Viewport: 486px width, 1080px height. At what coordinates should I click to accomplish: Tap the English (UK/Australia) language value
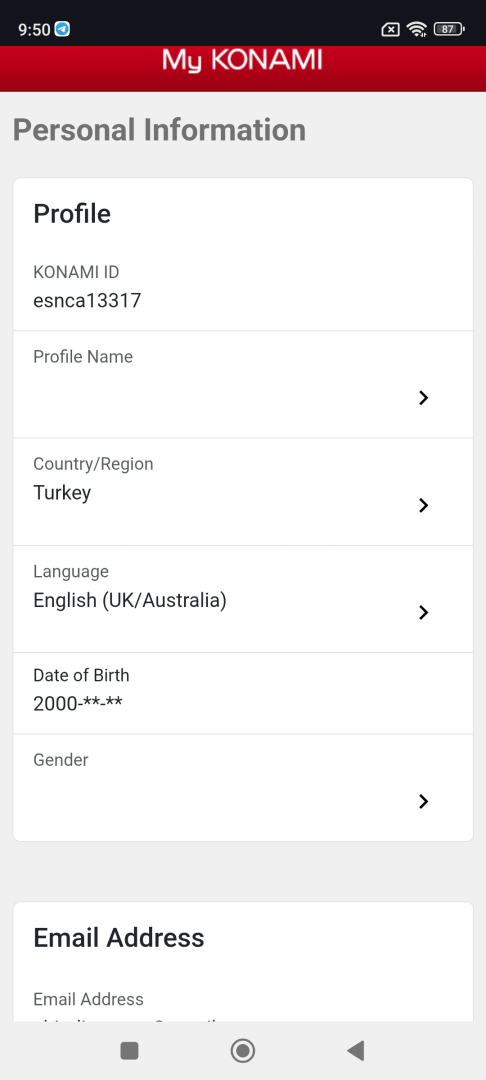[130, 601]
